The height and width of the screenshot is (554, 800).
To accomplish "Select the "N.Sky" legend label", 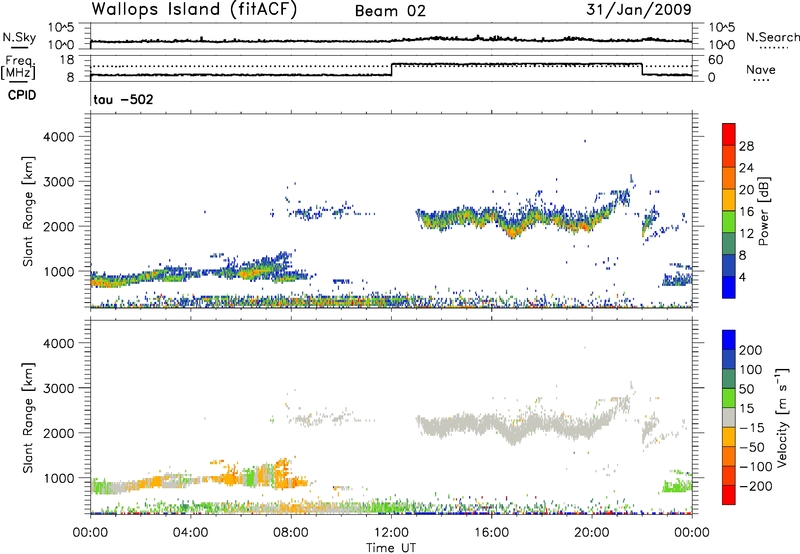I will pyautogui.click(x=19, y=37).
